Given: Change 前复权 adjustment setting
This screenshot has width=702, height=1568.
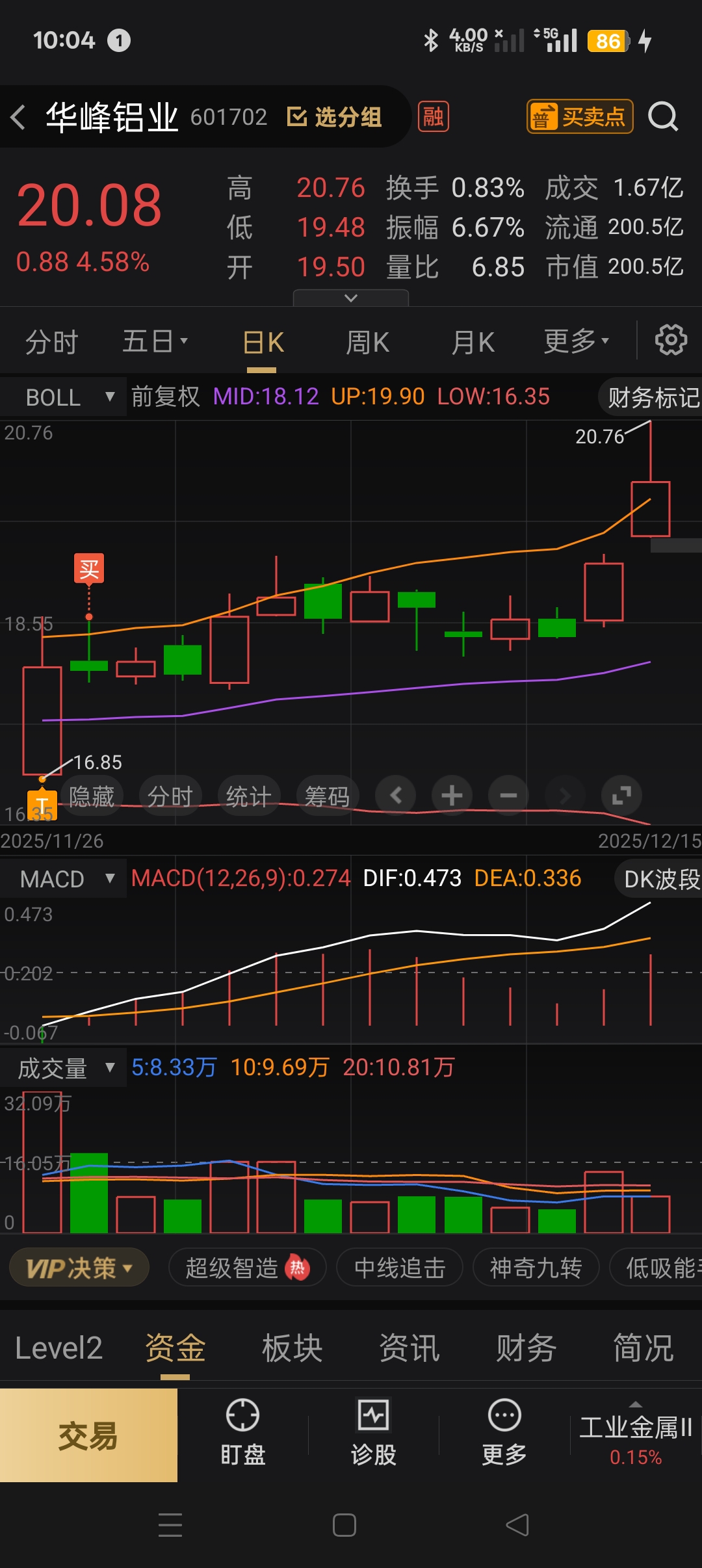Looking at the screenshot, I should [166, 397].
